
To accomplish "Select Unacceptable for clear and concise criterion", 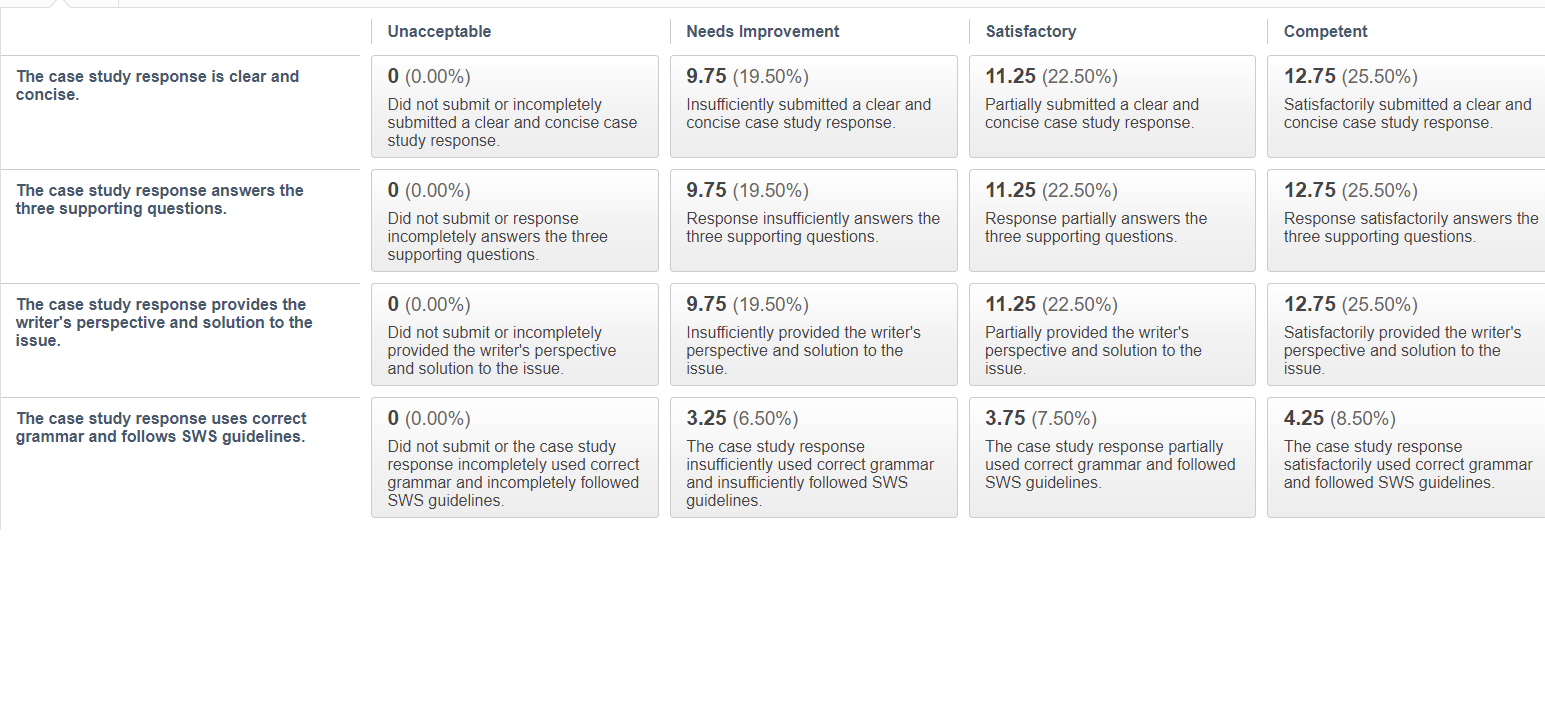I will point(515,106).
